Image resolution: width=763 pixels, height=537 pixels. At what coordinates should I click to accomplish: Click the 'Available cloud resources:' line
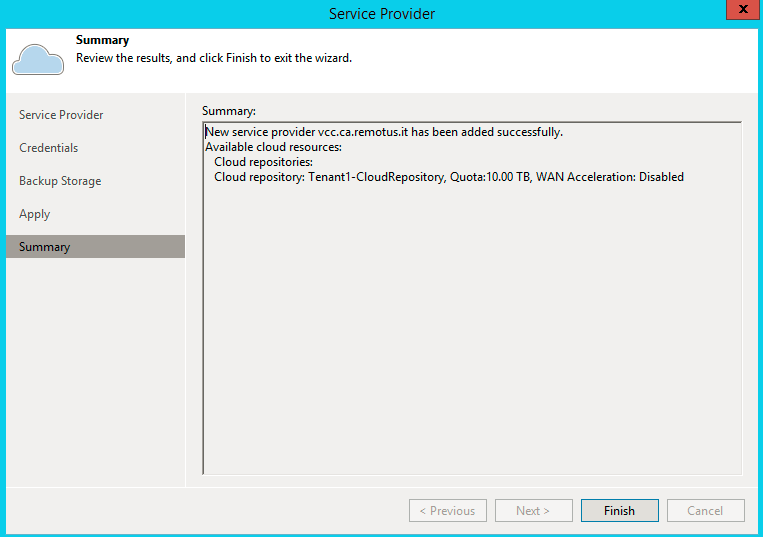coord(273,147)
